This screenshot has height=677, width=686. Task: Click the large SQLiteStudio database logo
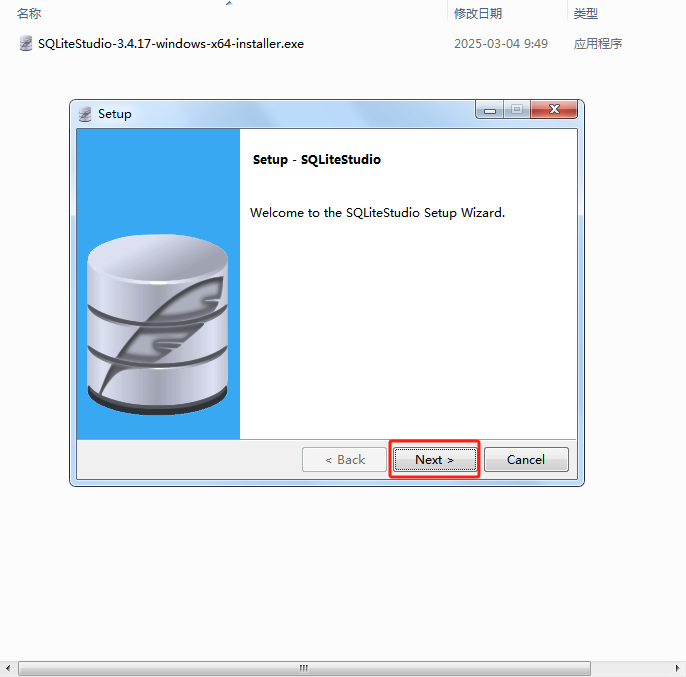(x=158, y=324)
